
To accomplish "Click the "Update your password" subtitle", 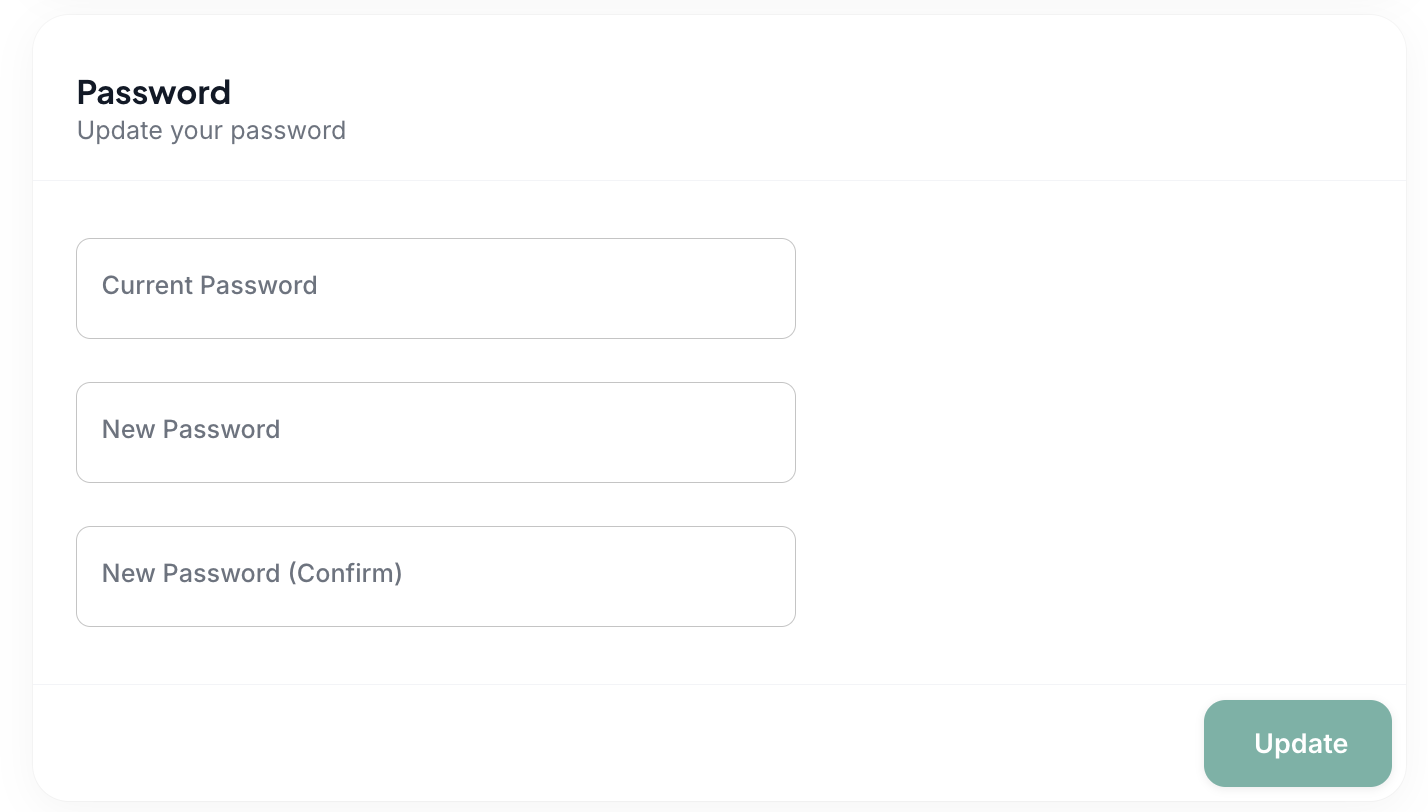I will pyautogui.click(x=211, y=131).
